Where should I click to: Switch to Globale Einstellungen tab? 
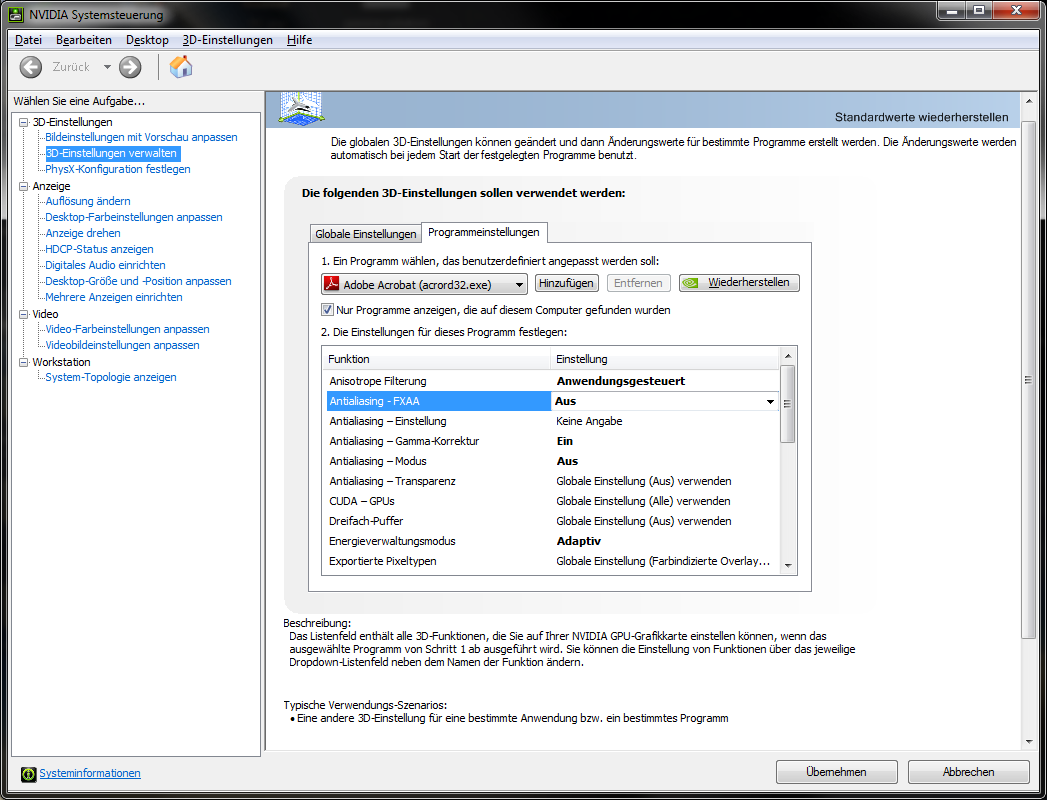point(365,234)
